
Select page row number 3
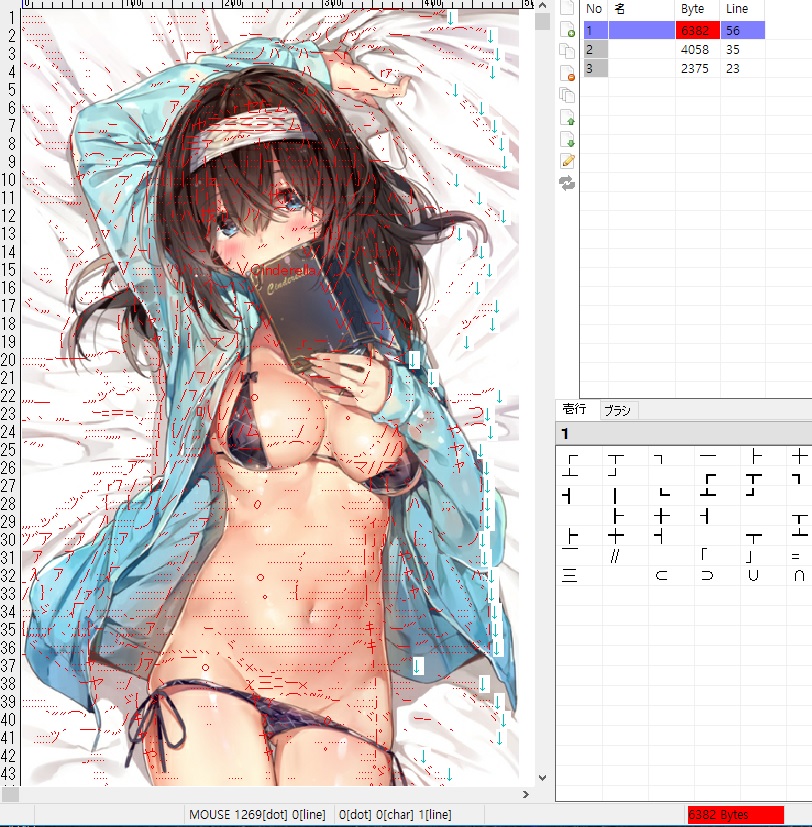coord(595,68)
